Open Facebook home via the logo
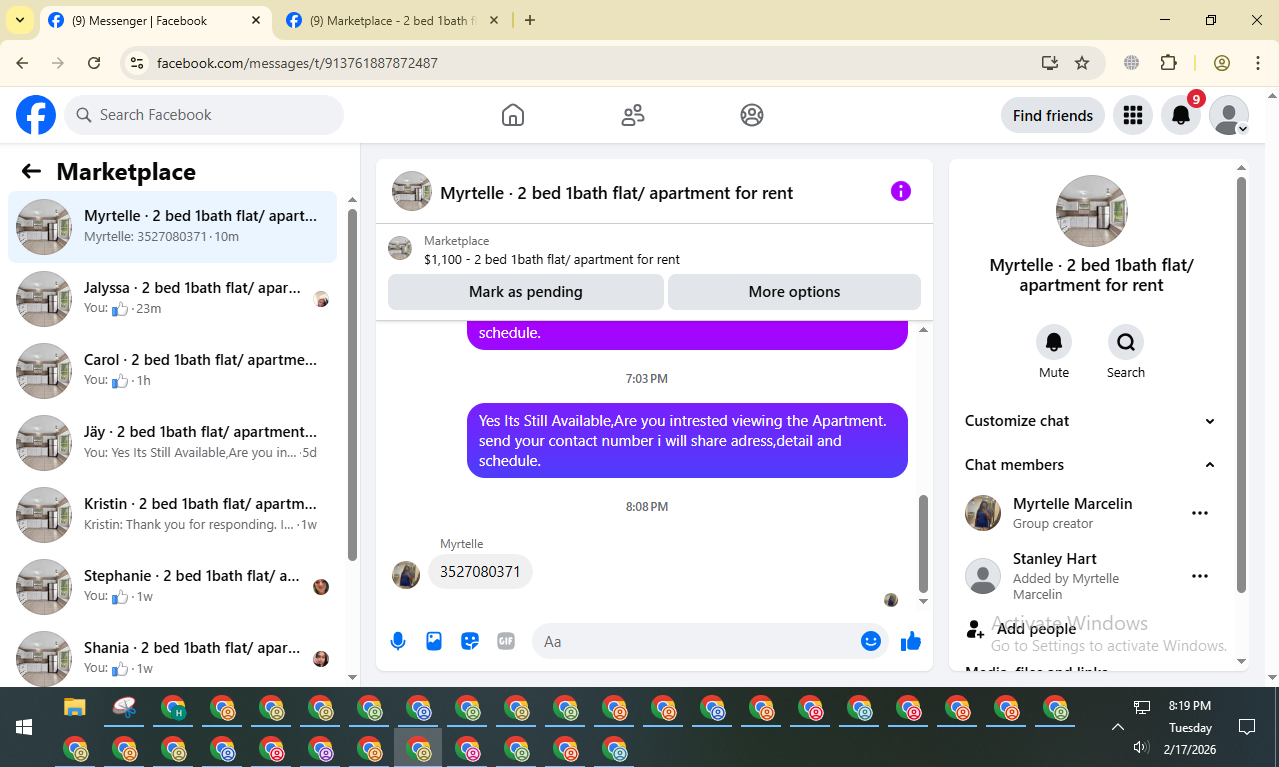This screenshot has height=767, width=1279. point(36,115)
